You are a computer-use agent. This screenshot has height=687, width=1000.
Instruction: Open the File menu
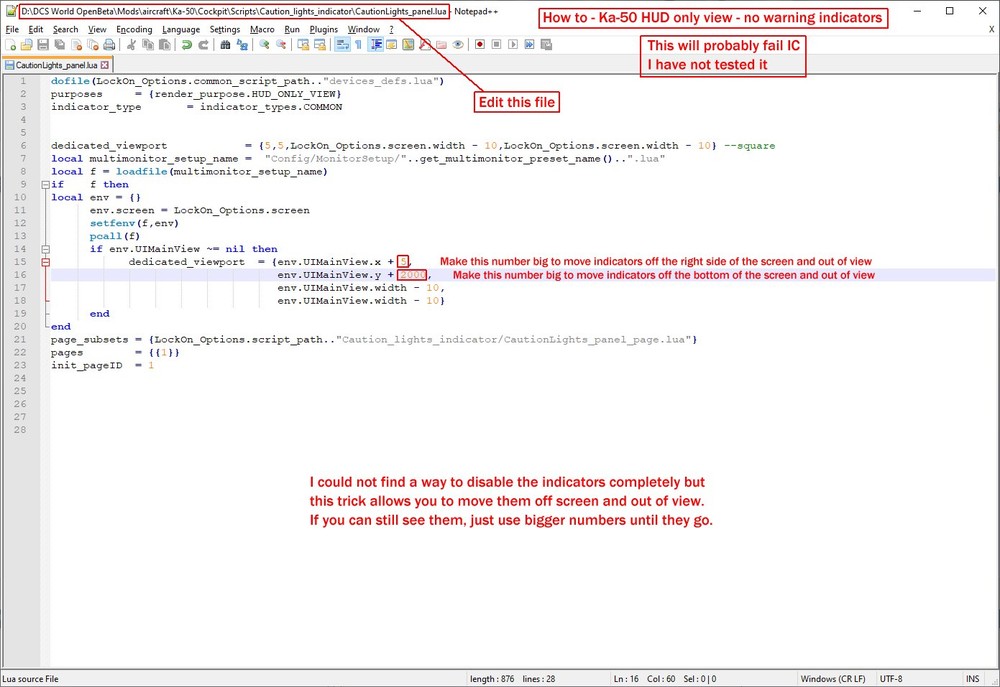click(x=12, y=29)
